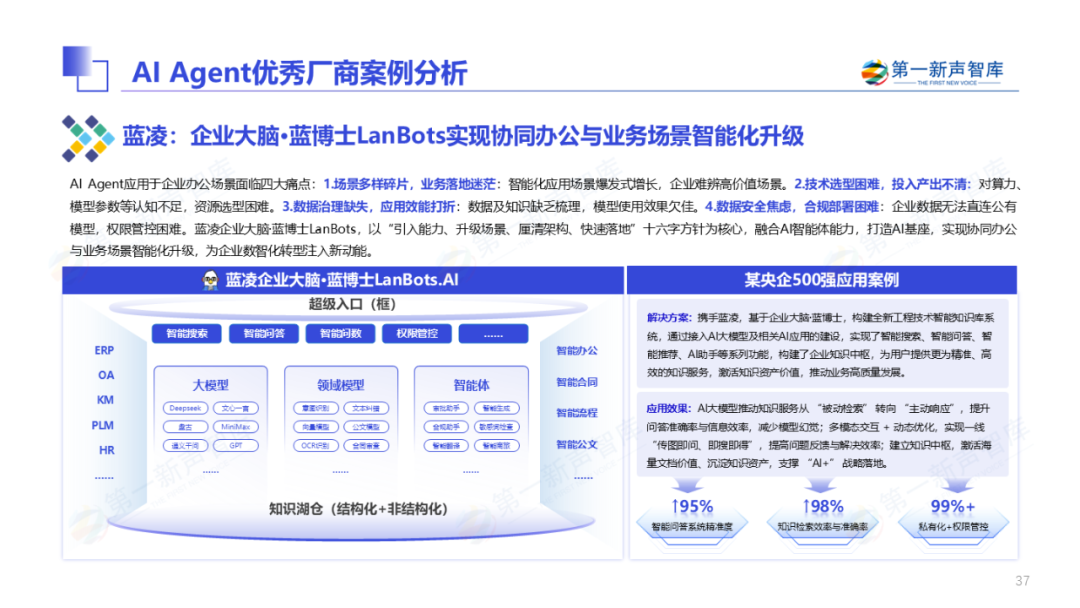1080x608 pixels.
Task: Expand the blue more options button after 权限管控
Action: pyautogui.click(x=492, y=333)
